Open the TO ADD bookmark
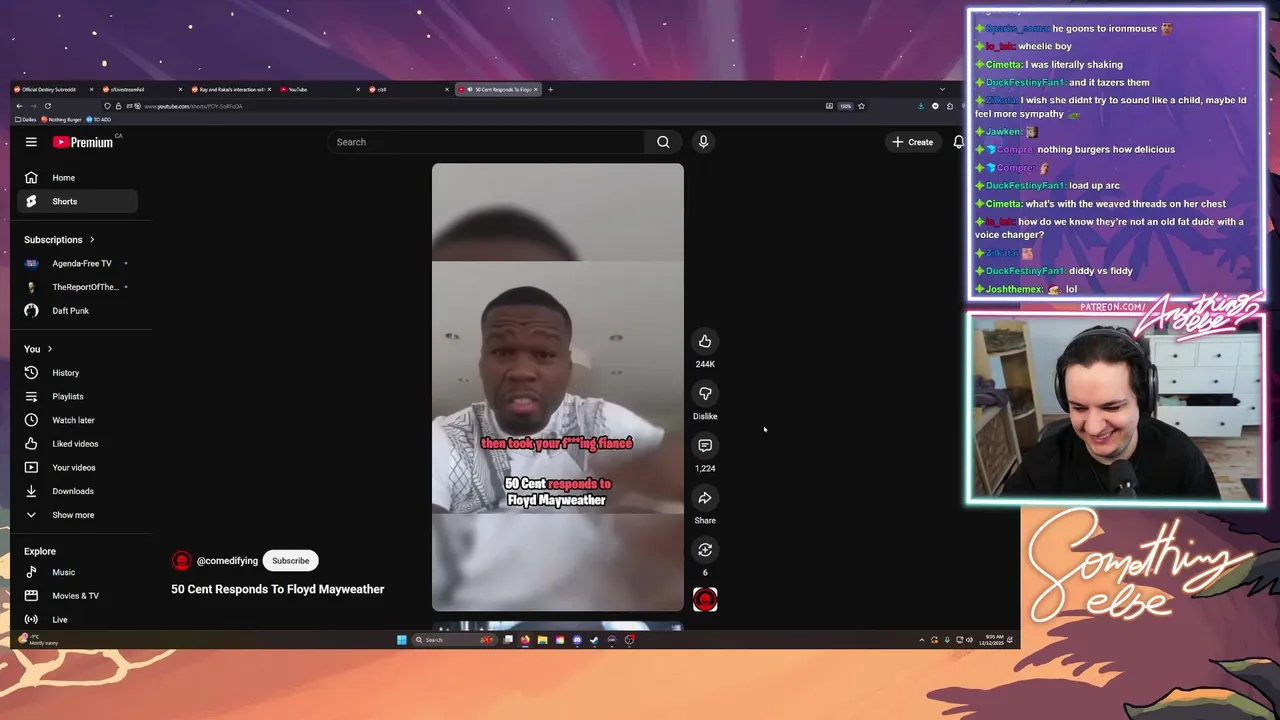 point(99,119)
